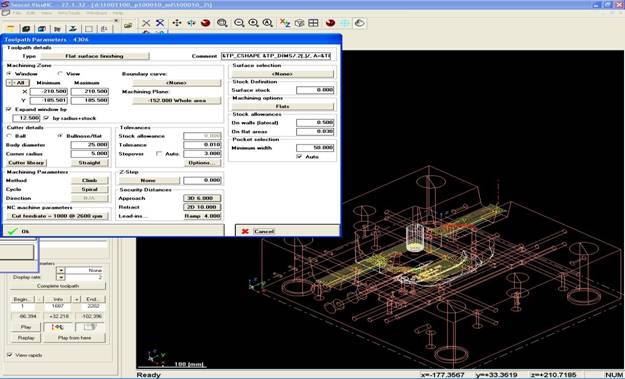Open the Cutter library
Screen dimensions: 625x379
tap(26, 163)
